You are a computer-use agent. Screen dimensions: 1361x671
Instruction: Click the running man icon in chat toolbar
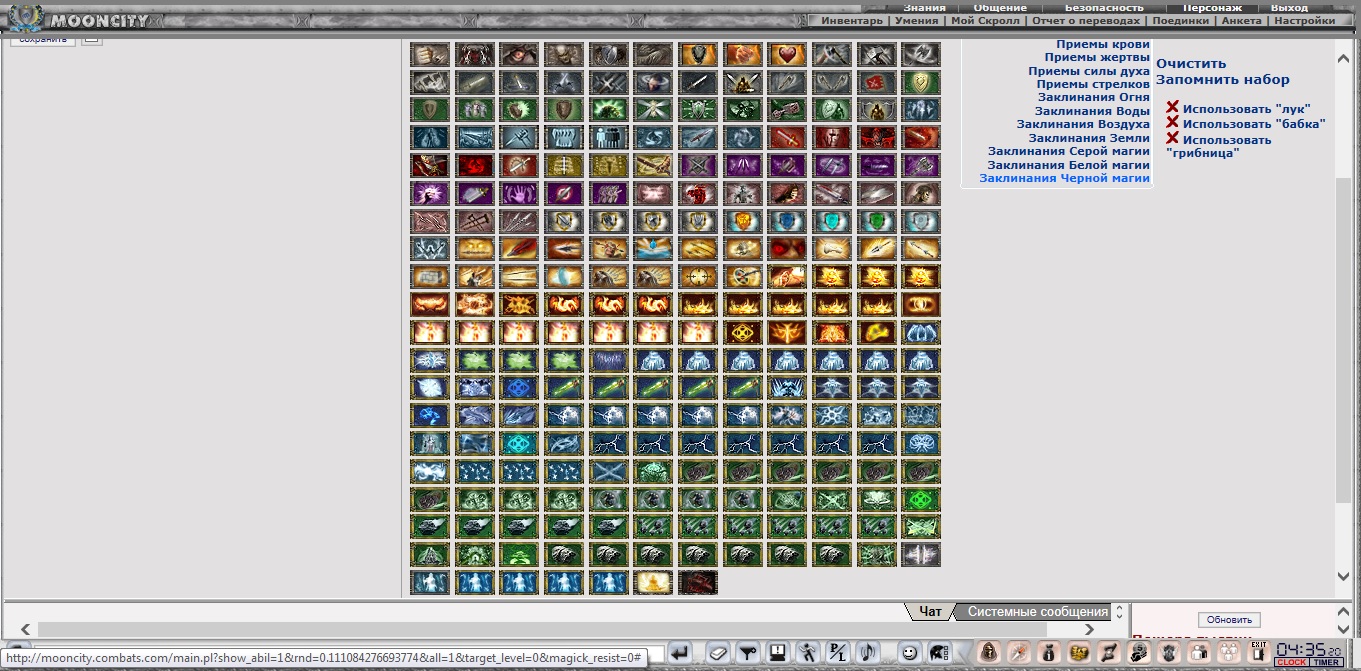click(807, 653)
